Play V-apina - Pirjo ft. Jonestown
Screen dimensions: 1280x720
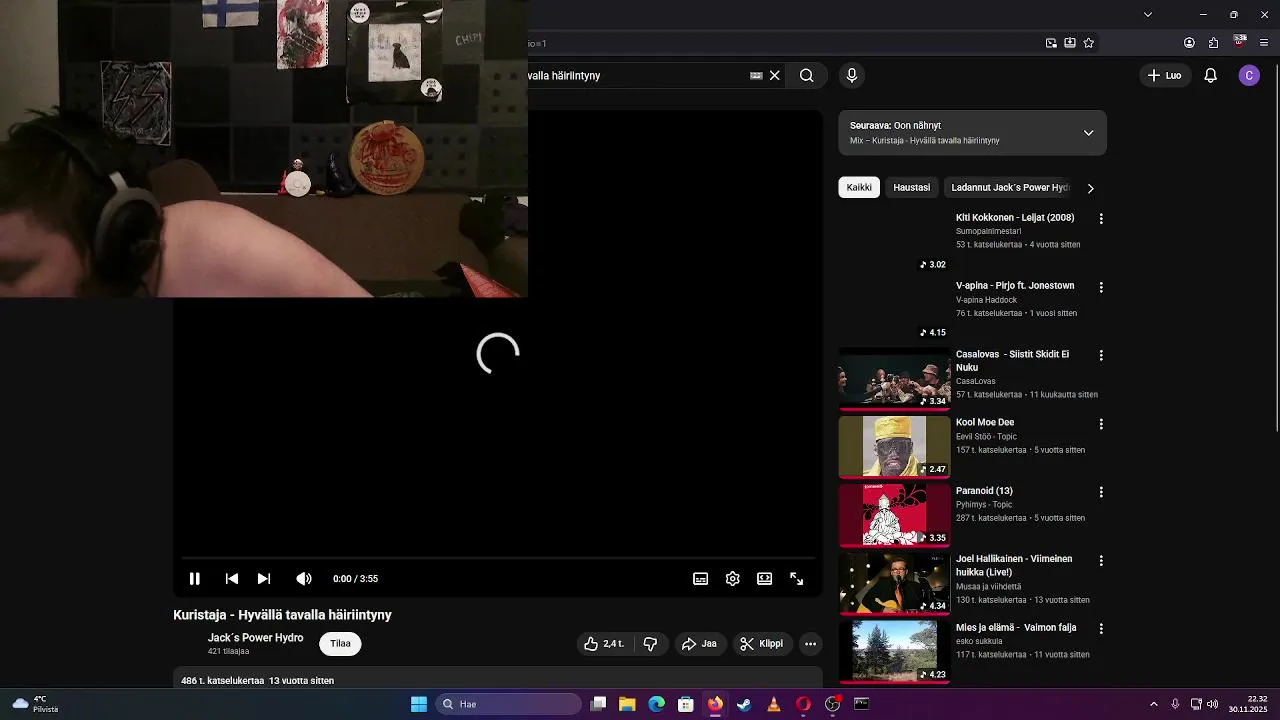(1015, 286)
